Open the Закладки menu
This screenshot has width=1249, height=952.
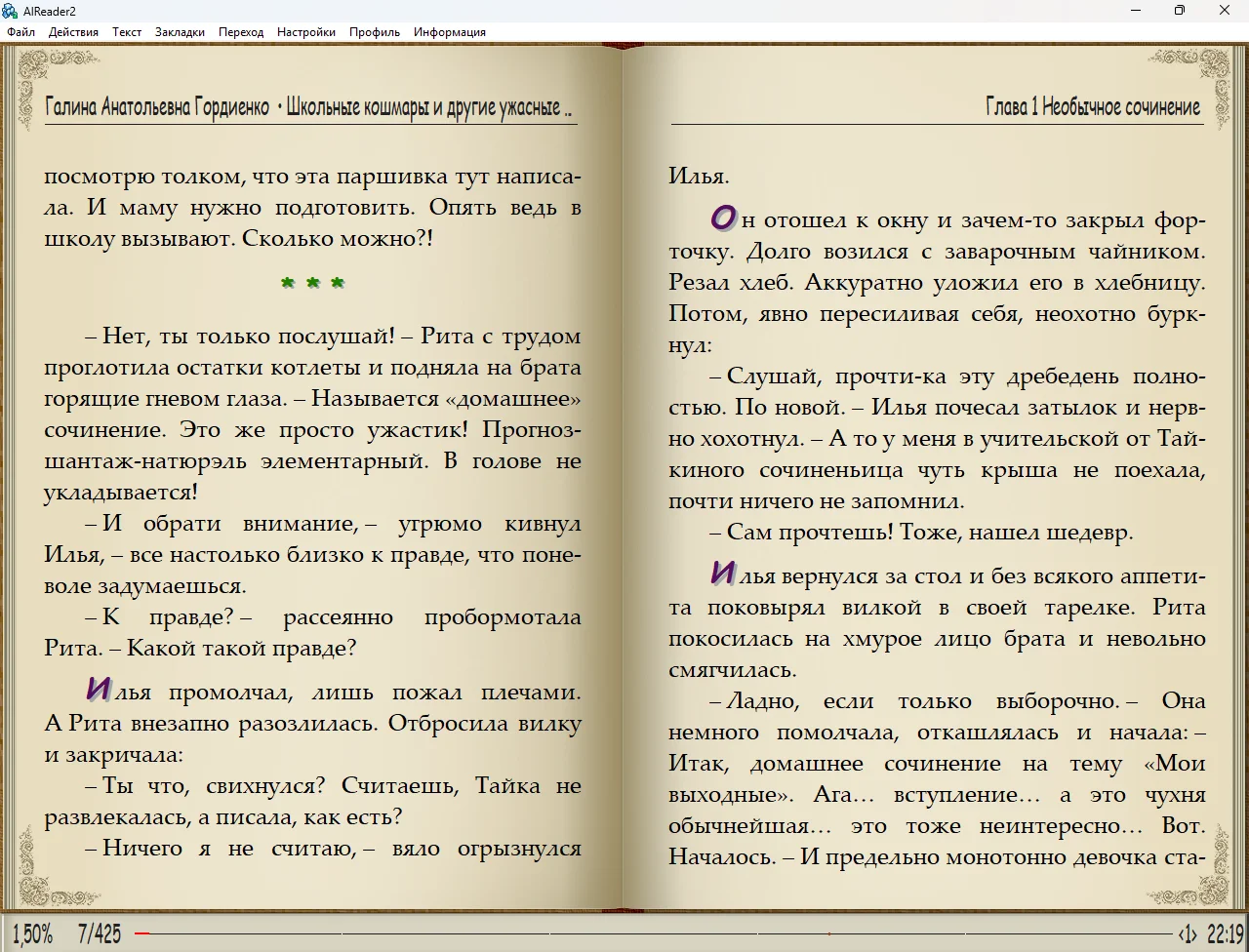click(180, 32)
